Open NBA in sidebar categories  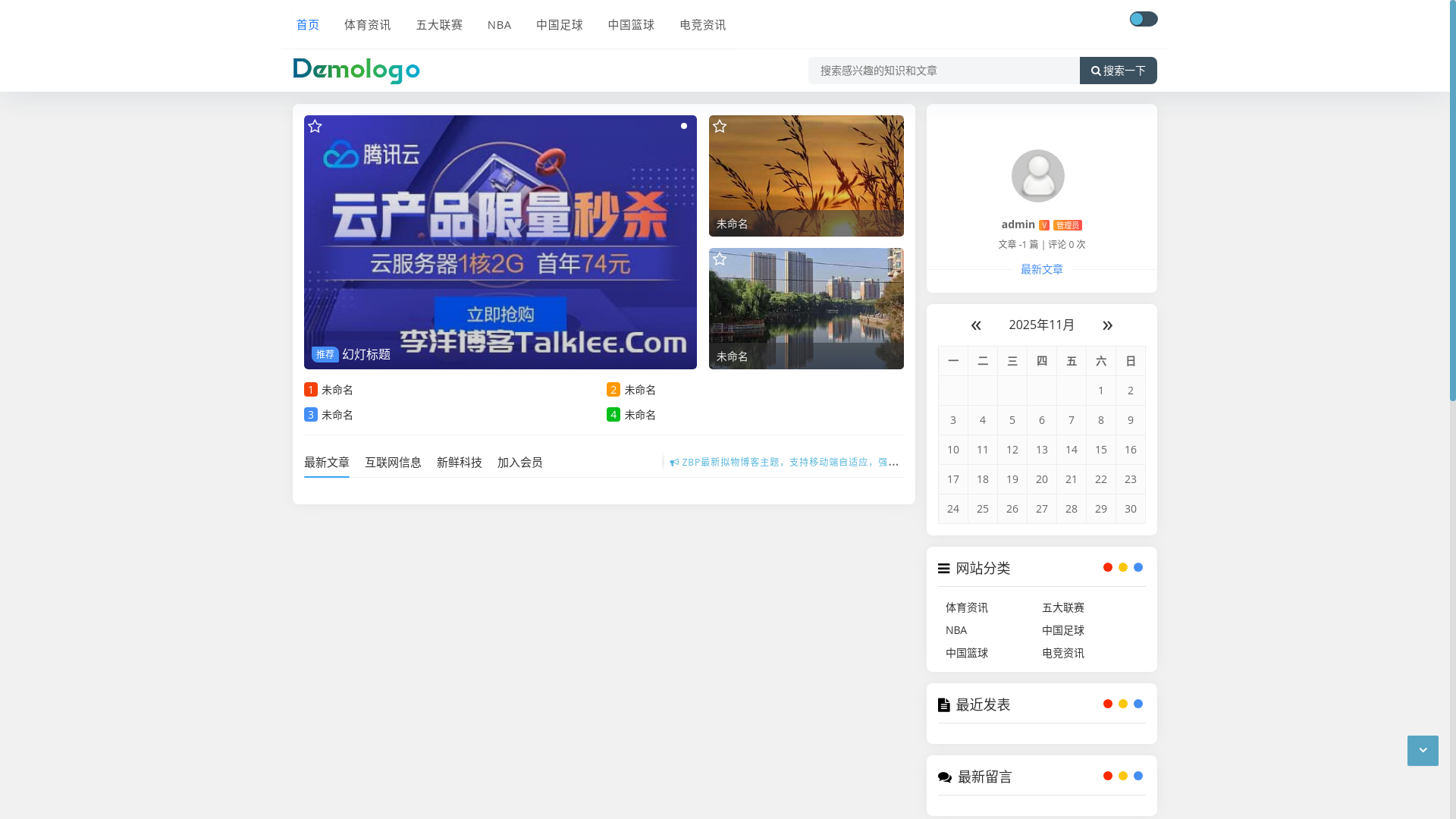[956, 630]
